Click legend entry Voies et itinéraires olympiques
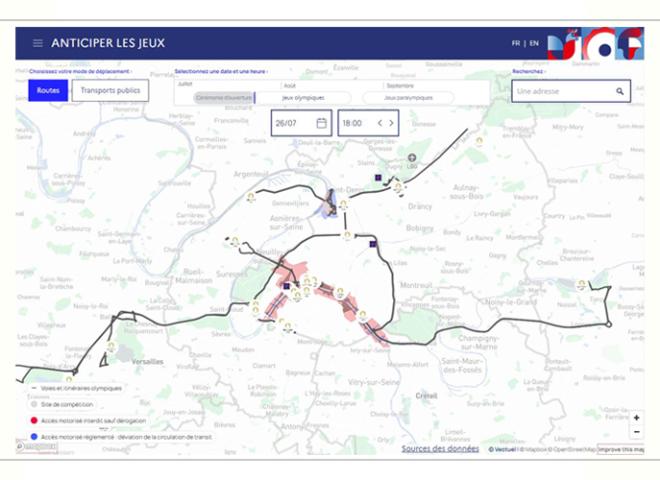This screenshot has width=660, height=480. [77, 388]
